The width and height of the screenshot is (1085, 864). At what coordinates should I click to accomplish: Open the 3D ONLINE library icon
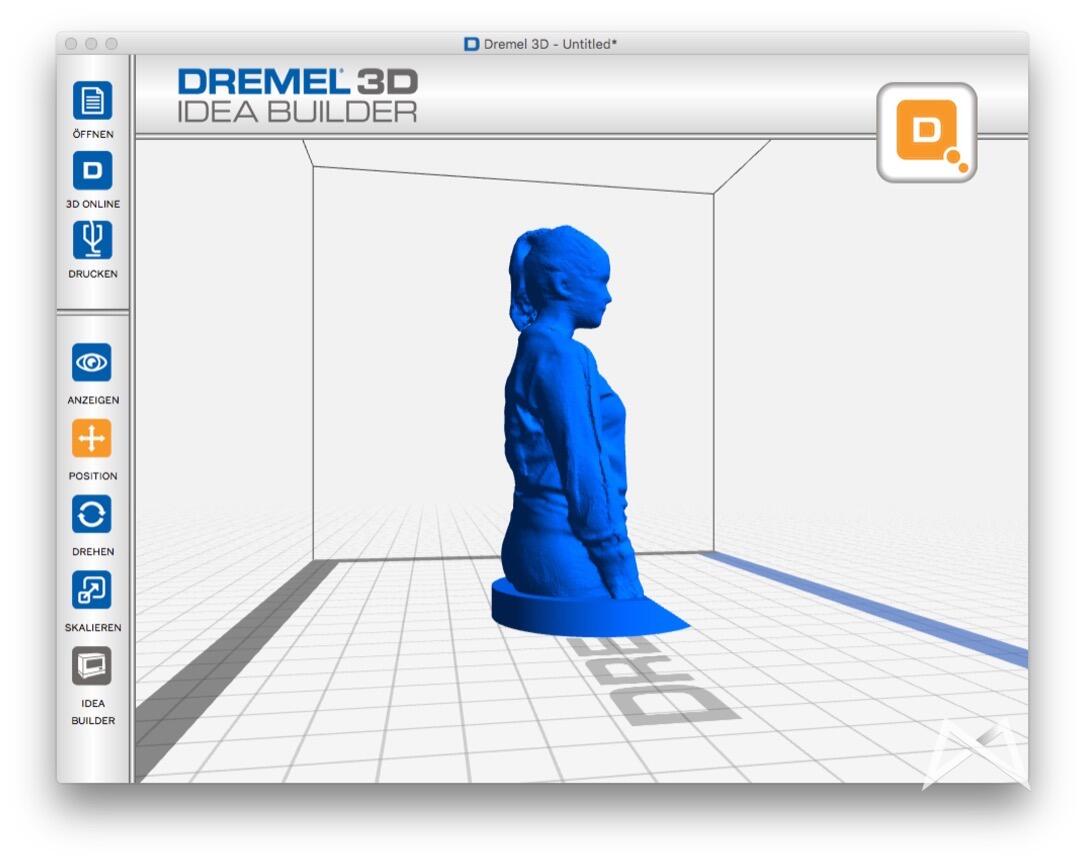92,170
